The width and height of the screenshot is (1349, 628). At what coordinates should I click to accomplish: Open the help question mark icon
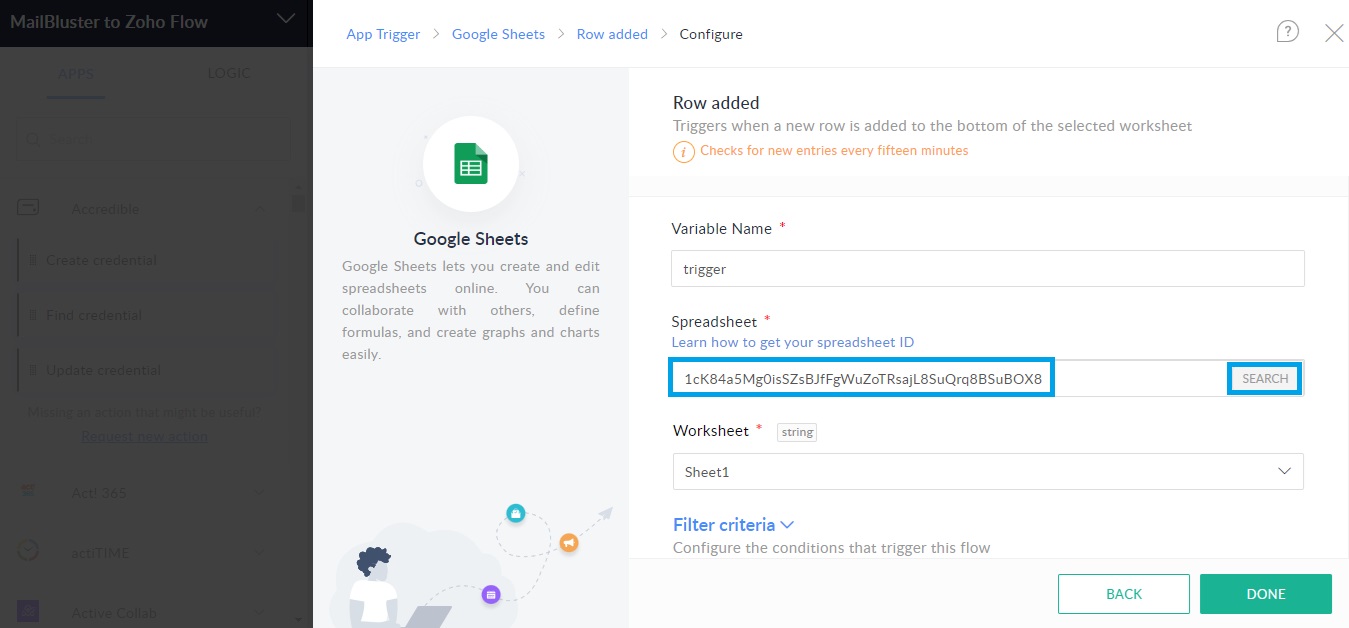pos(1287,33)
